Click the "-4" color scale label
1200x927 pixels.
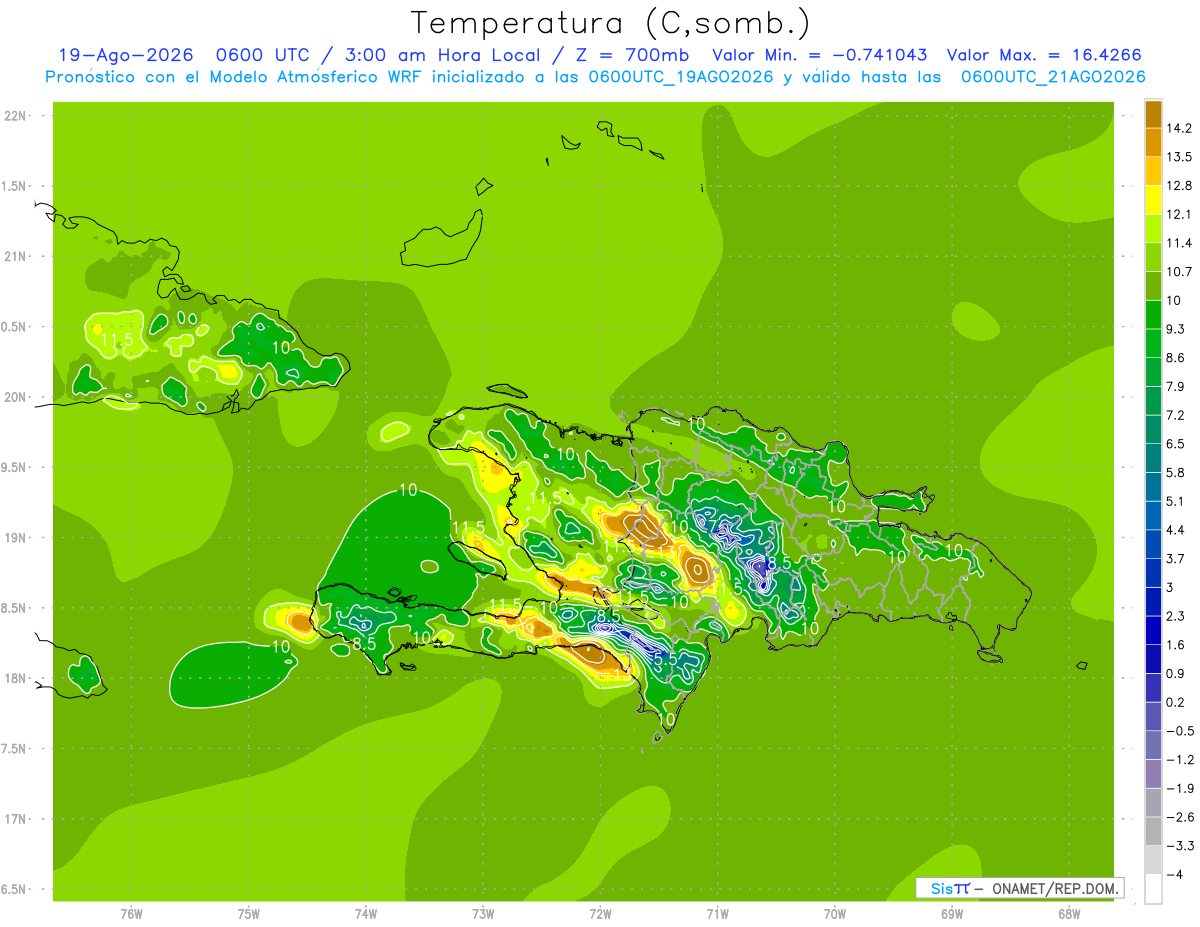tap(1173, 875)
